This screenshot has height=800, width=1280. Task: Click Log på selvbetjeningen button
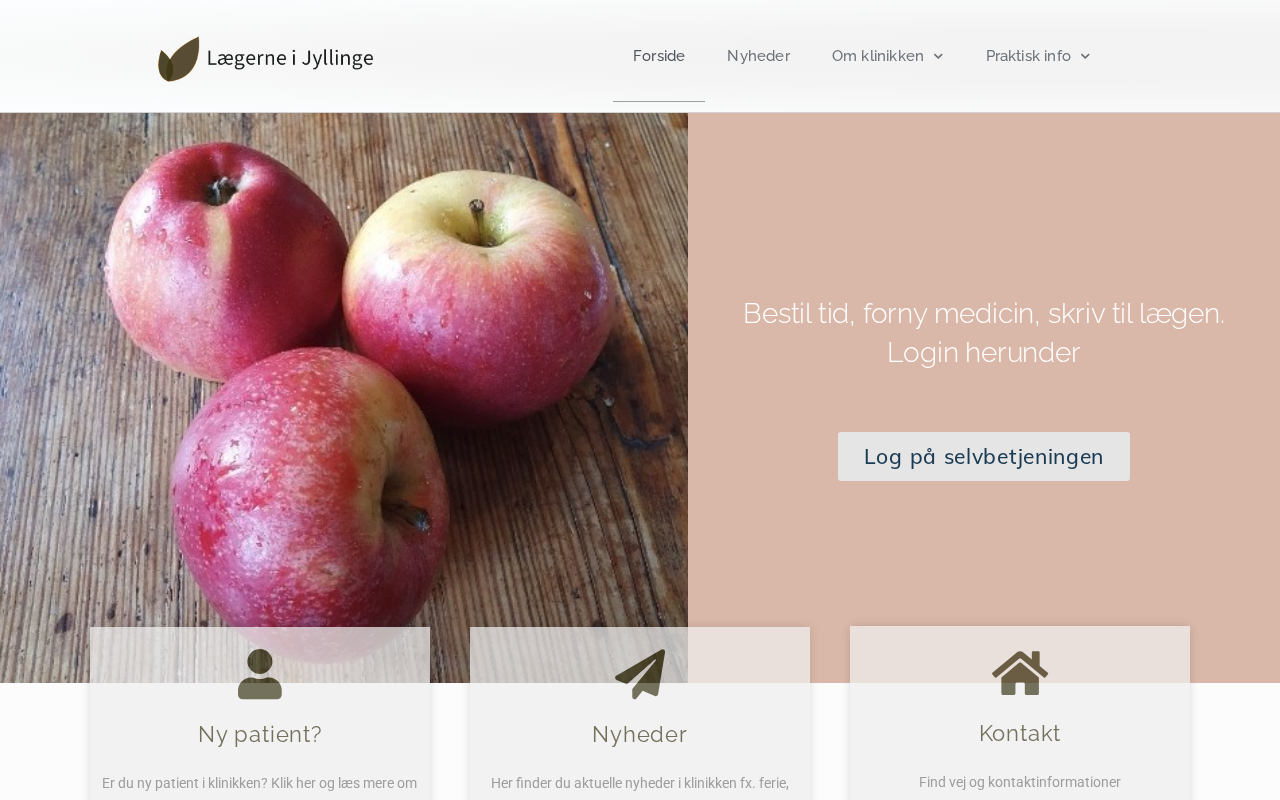[x=984, y=456]
